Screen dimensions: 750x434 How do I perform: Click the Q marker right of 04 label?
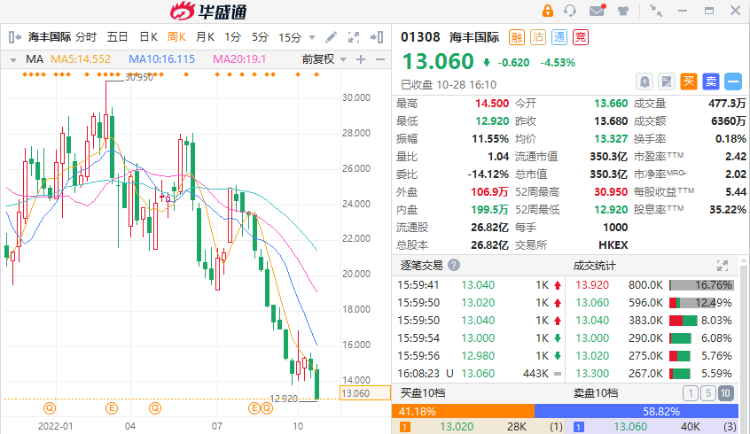pyautogui.click(x=155, y=408)
